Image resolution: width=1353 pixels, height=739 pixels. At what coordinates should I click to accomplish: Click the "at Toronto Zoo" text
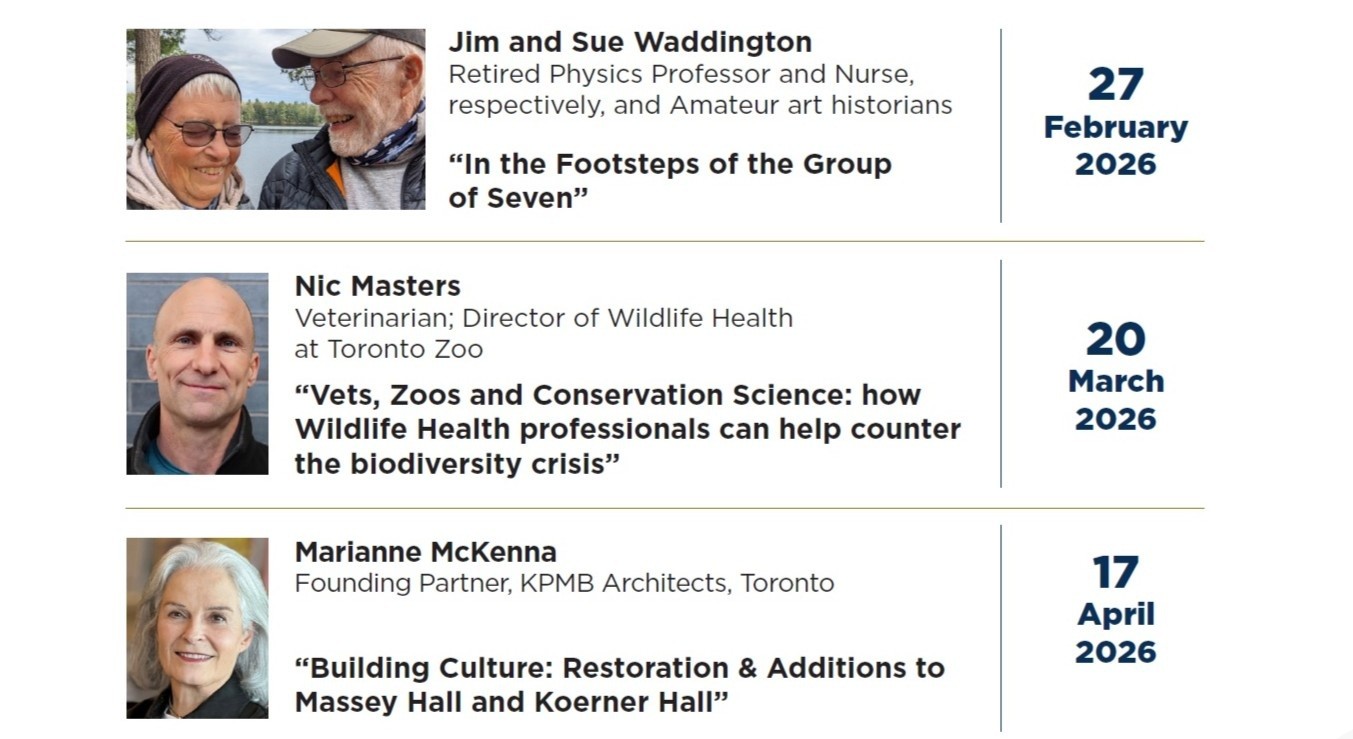[x=388, y=349]
